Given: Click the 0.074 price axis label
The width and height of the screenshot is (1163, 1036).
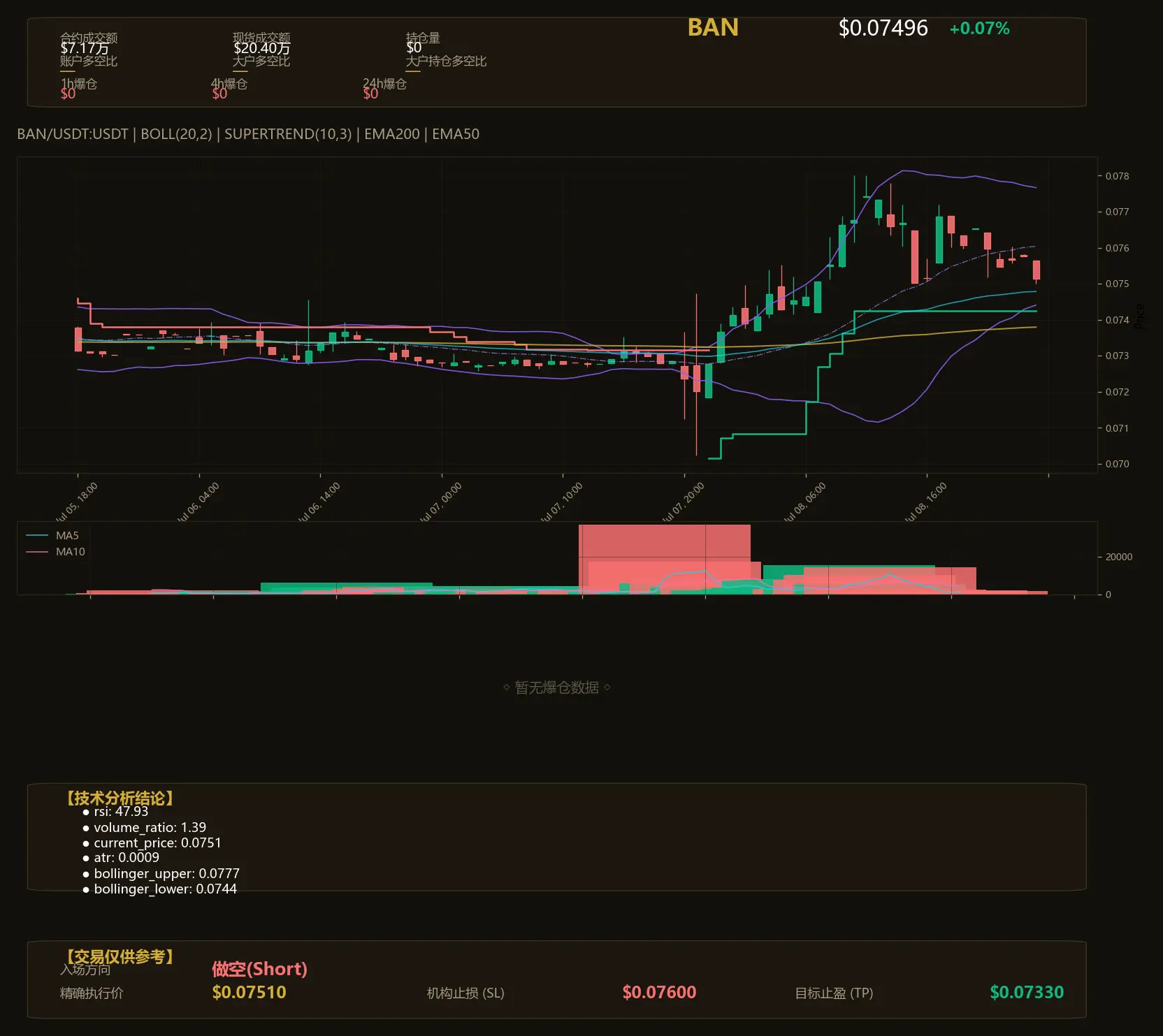Looking at the screenshot, I should [1117, 320].
